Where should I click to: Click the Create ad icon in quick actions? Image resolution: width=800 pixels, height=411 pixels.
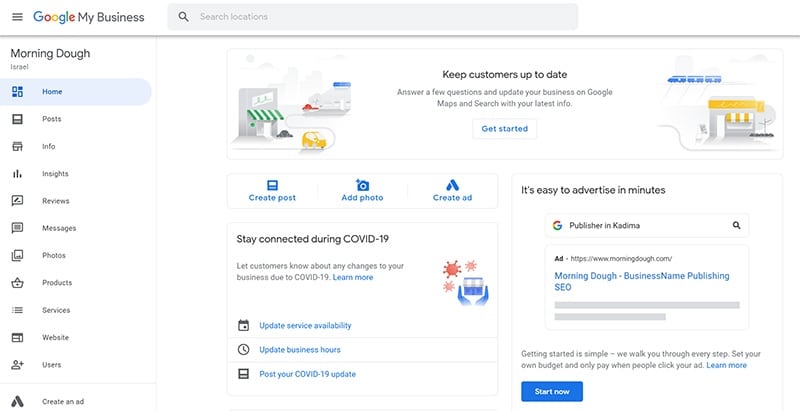pos(453,185)
